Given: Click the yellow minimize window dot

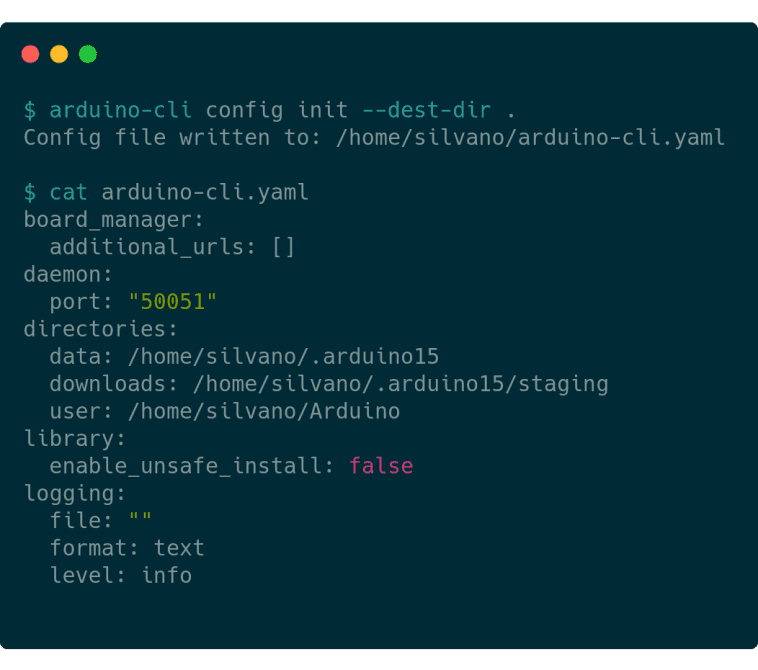Looking at the screenshot, I should tap(59, 54).
